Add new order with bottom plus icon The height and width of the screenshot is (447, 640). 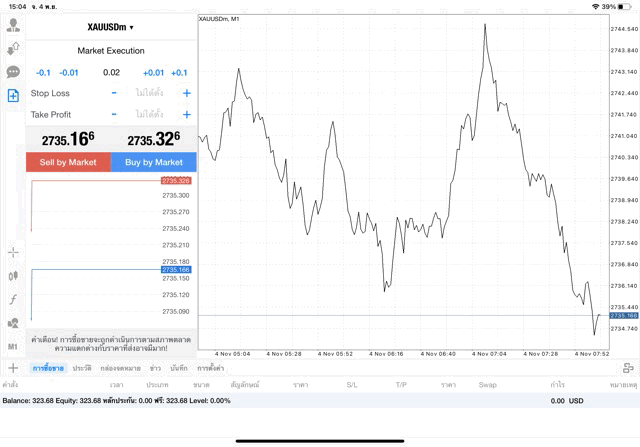pos(13,368)
